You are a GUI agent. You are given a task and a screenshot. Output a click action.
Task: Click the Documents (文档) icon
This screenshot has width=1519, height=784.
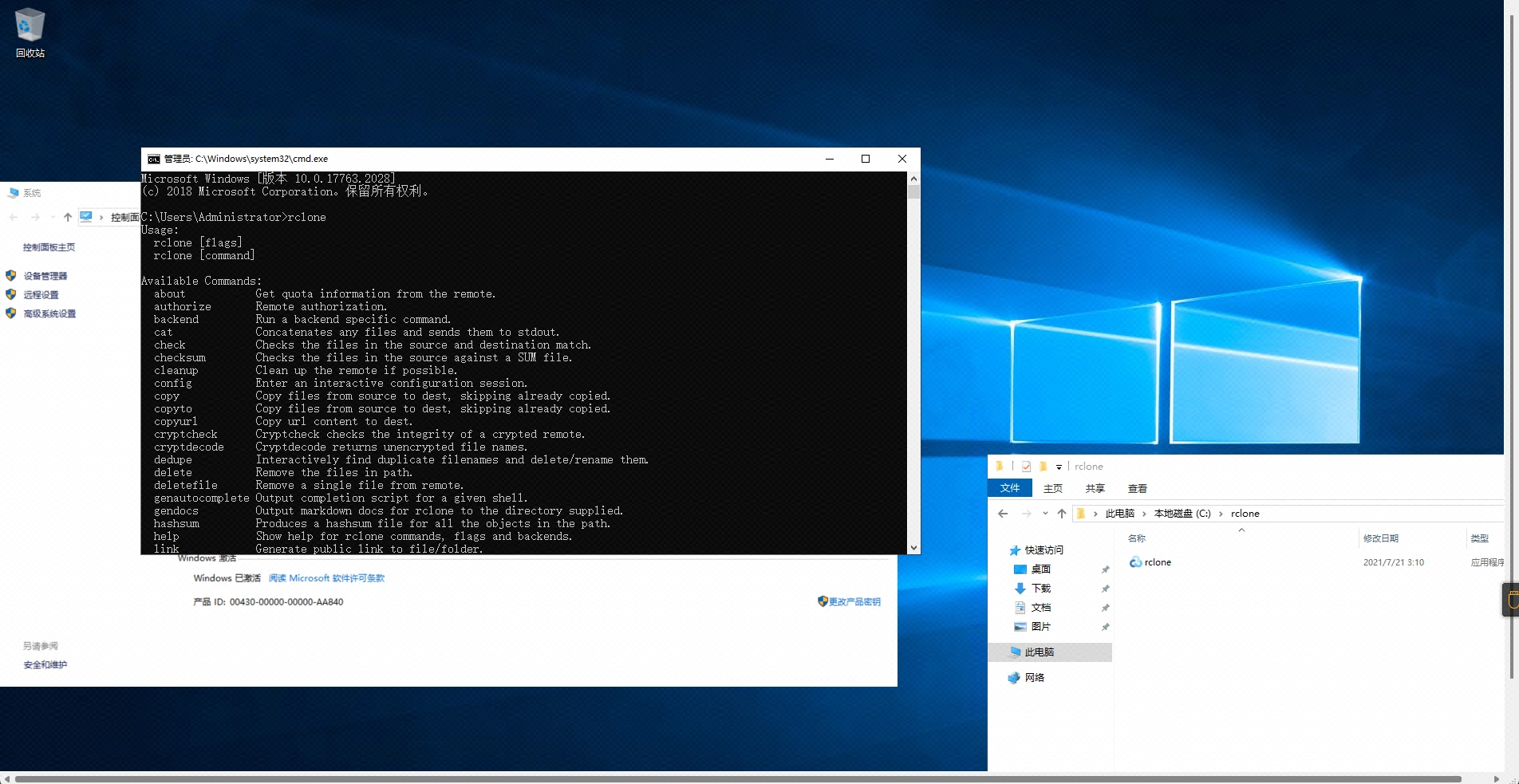tap(1020, 608)
